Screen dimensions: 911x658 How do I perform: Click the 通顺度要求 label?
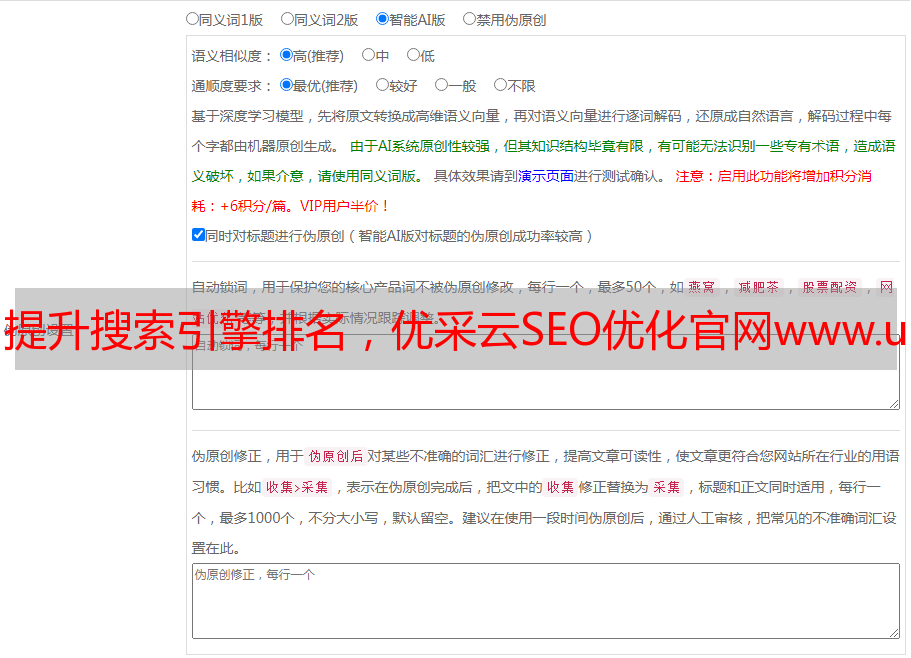pyautogui.click(x=232, y=86)
